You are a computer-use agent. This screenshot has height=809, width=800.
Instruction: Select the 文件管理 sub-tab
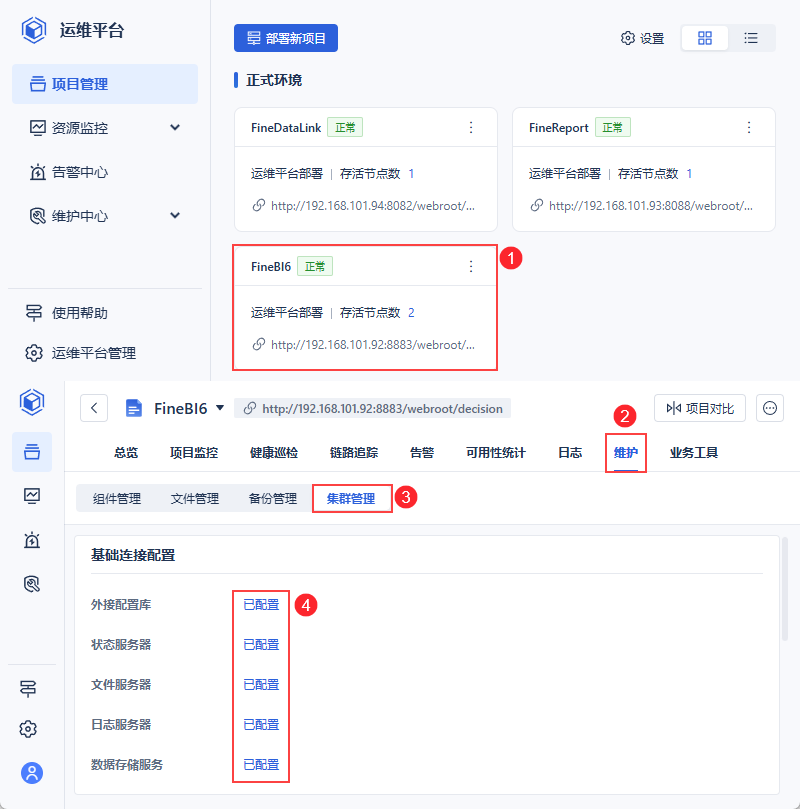click(195, 498)
